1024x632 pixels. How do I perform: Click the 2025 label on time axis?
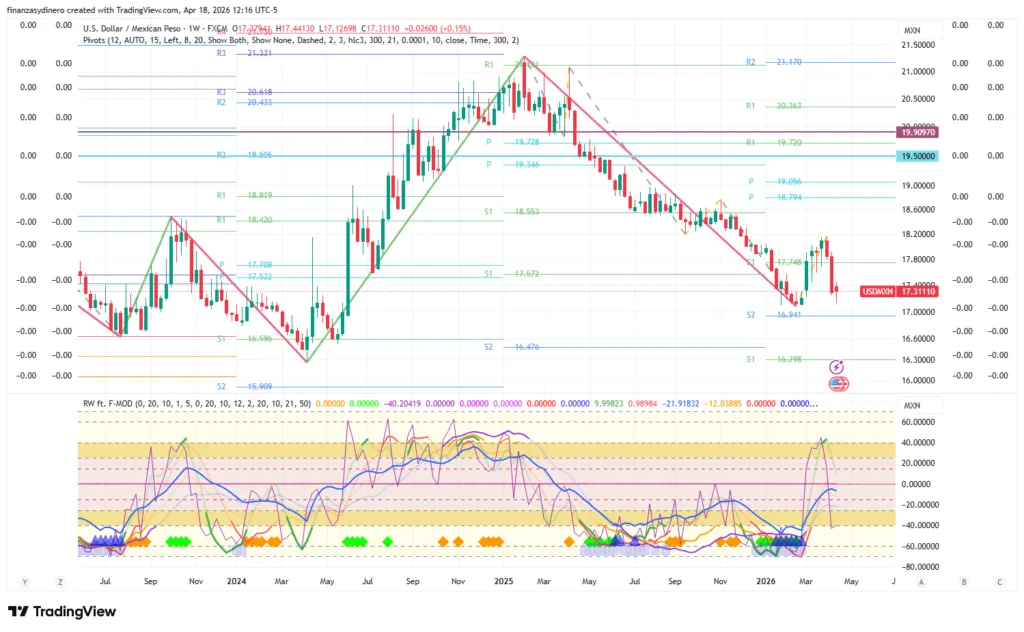coord(503,581)
